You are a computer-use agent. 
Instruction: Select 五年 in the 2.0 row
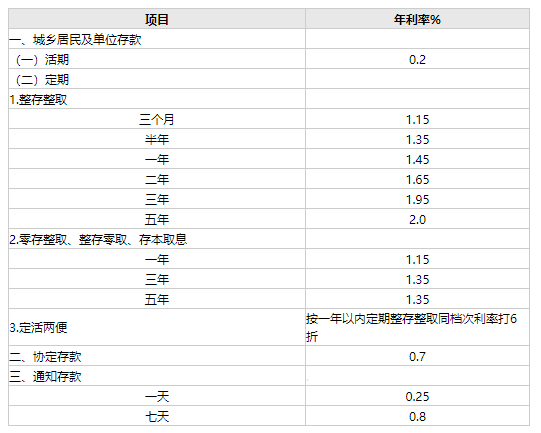tap(157, 219)
